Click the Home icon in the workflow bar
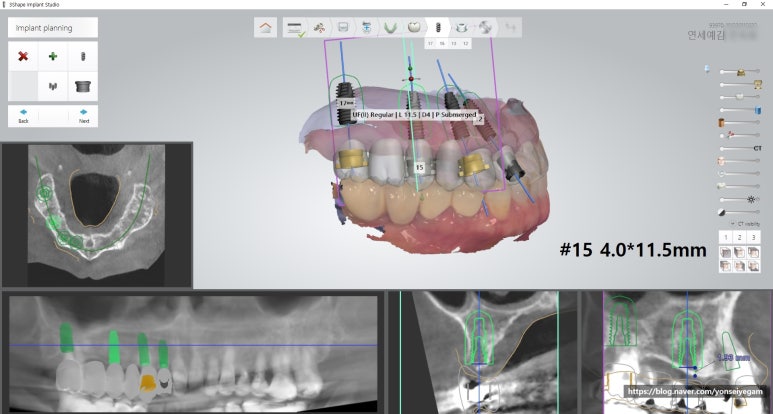Screen dimensions: 773x414 point(265,28)
